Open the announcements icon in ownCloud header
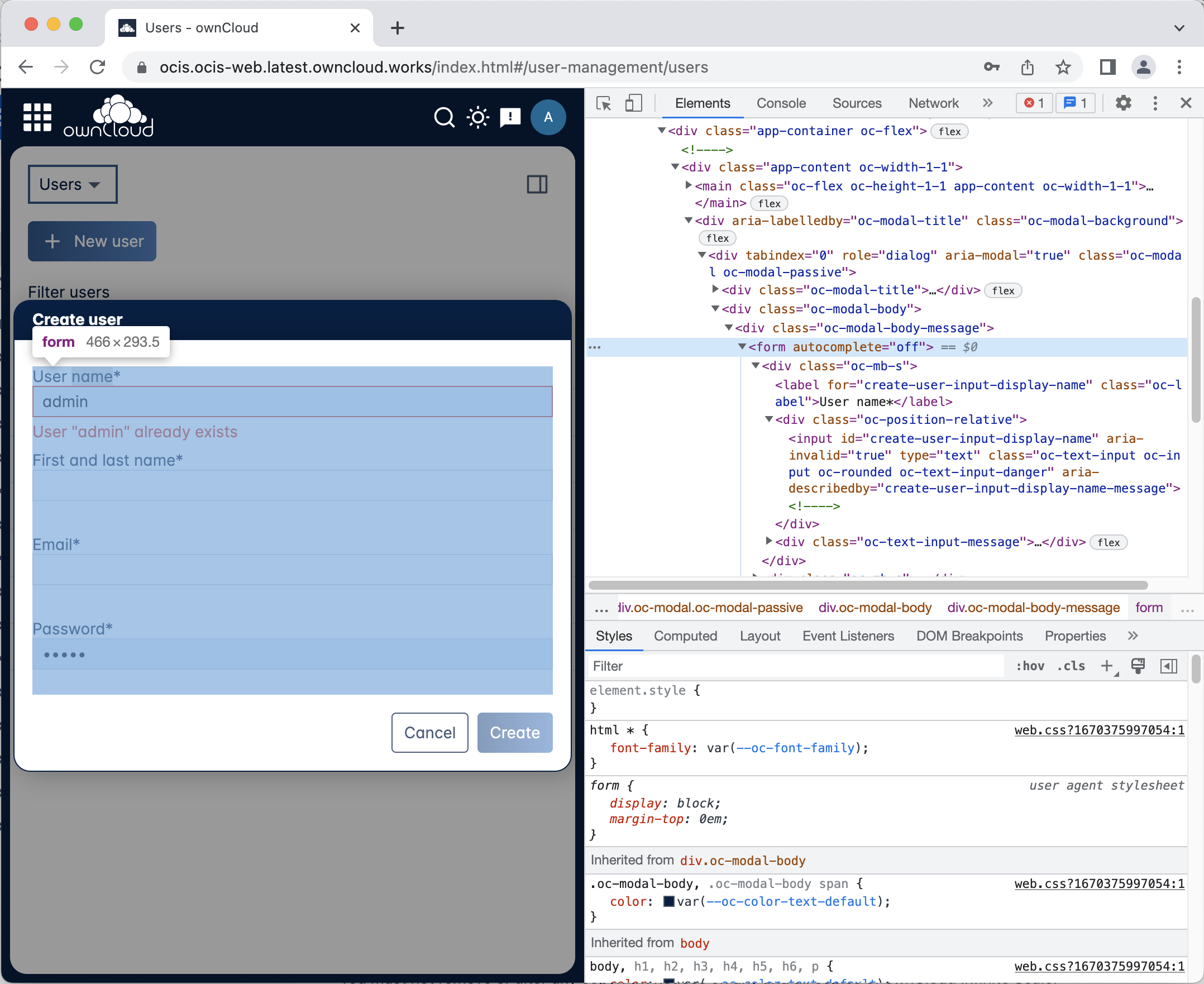Image resolution: width=1204 pixels, height=984 pixels. [510, 117]
